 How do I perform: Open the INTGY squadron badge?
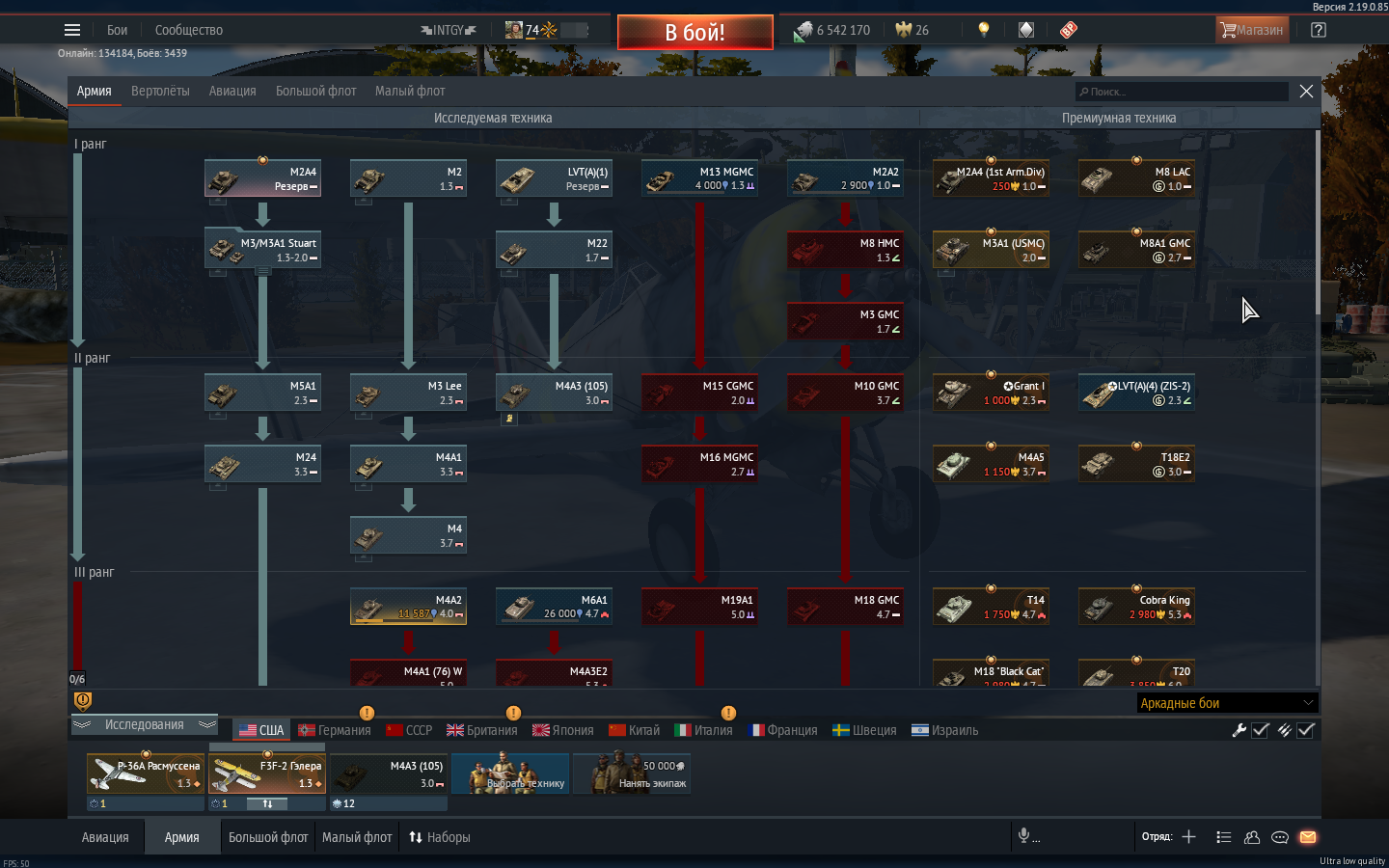448,30
